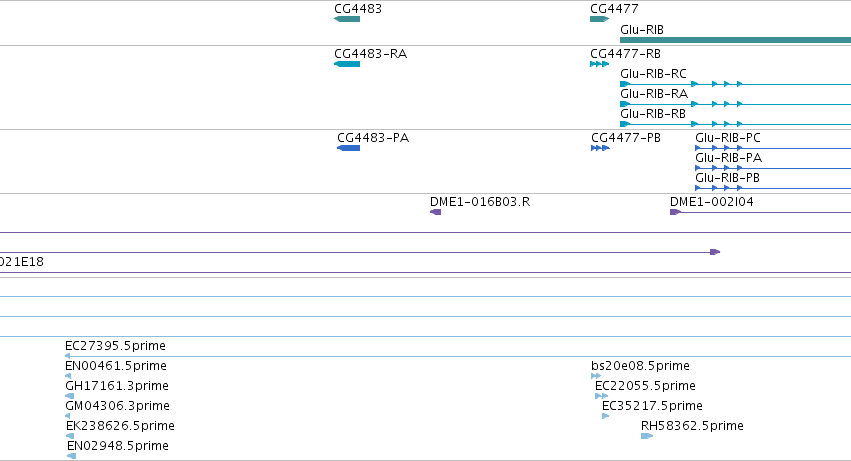851x461 pixels.
Task: Click the EK238626.5prime arrow glyph
Action: click(x=69, y=437)
